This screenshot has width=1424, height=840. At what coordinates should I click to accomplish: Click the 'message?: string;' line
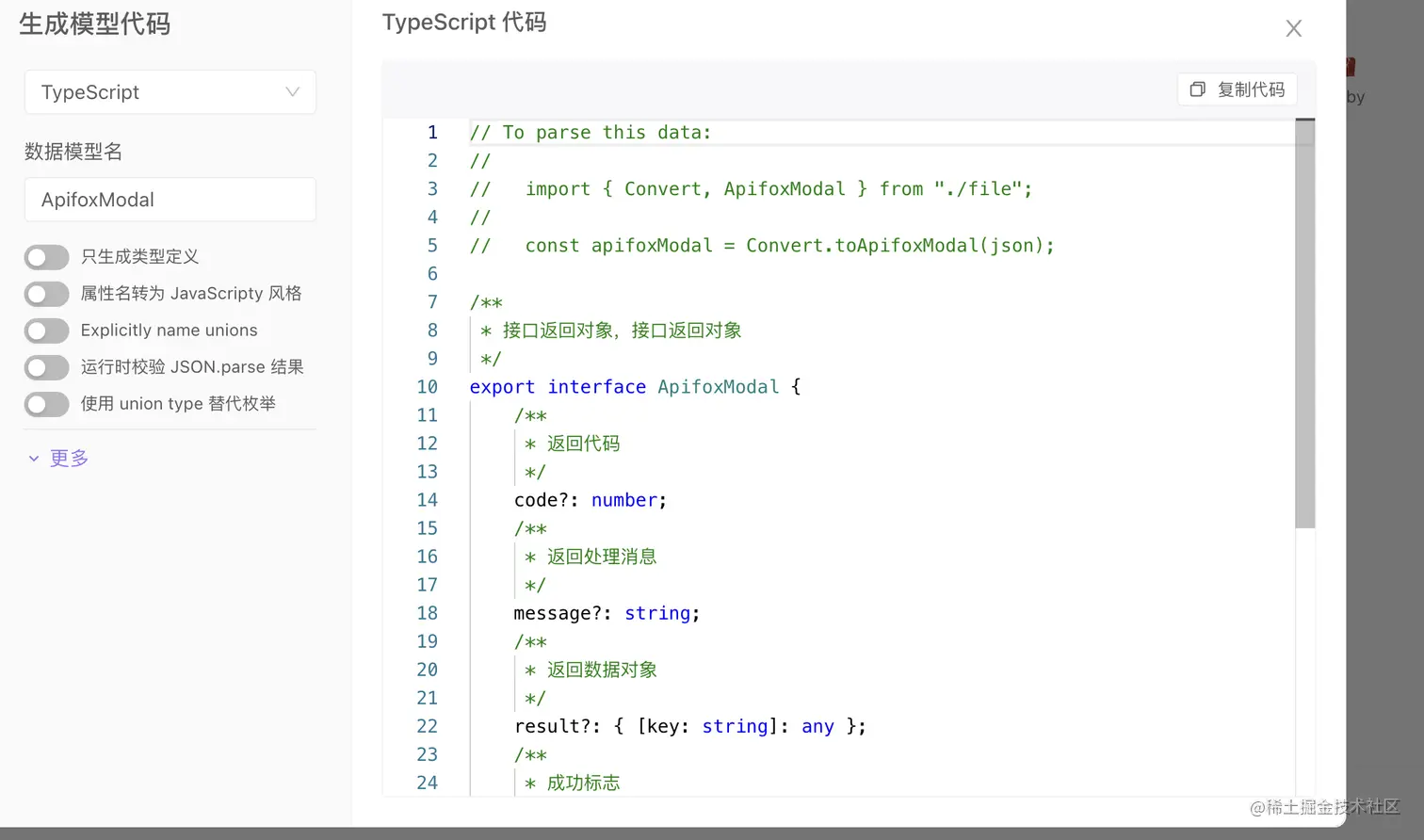(x=607, y=613)
